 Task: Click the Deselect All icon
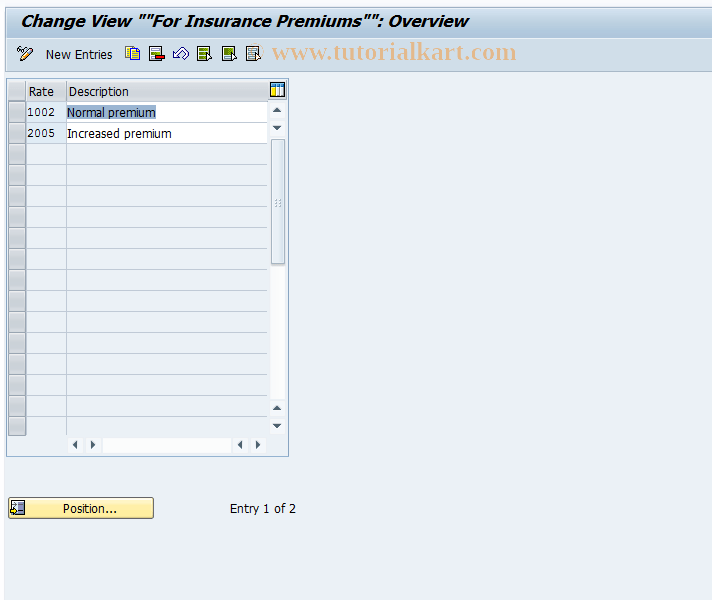coord(253,54)
